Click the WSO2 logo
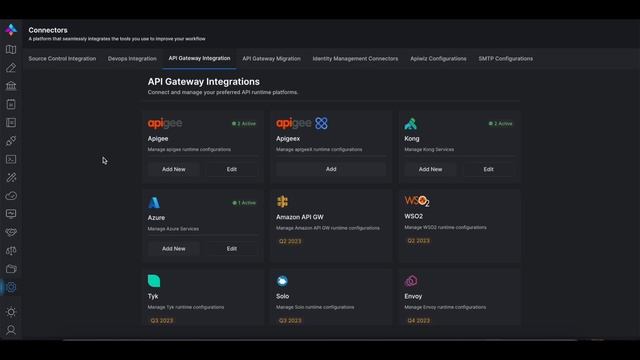This screenshot has height=360, width=640. pos(417,201)
